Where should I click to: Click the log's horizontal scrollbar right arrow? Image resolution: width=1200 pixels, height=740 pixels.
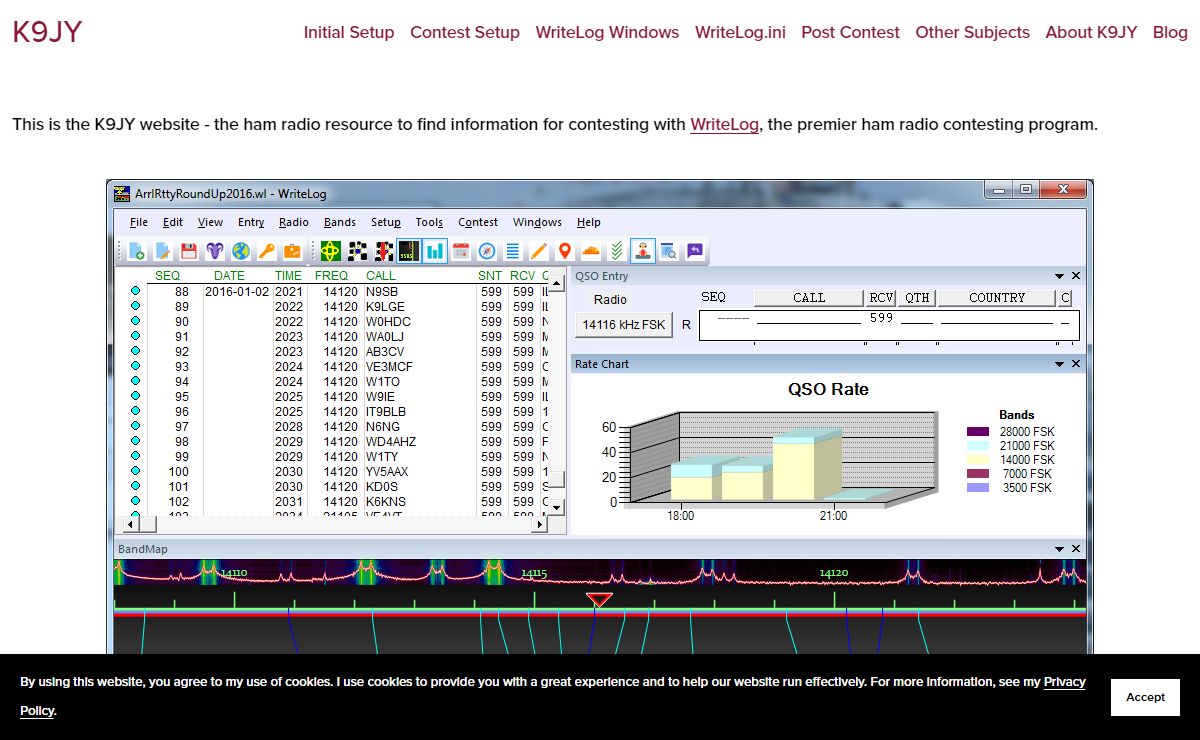(540, 524)
